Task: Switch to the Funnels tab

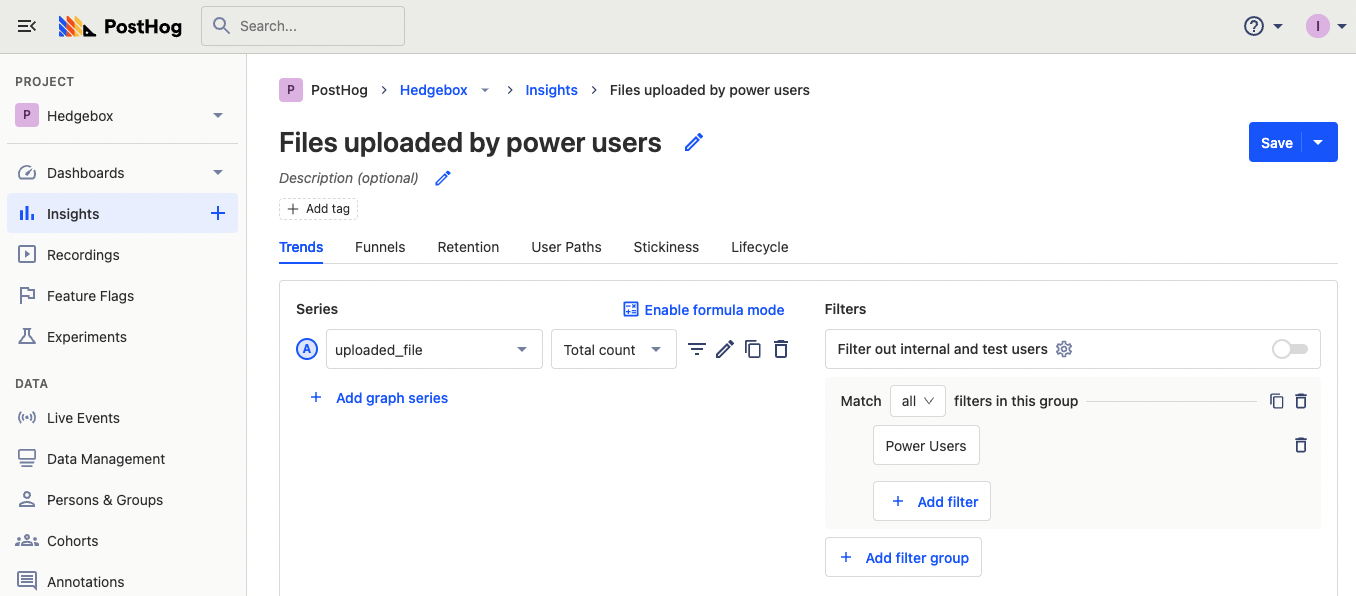Action: [x=380, y=247]
